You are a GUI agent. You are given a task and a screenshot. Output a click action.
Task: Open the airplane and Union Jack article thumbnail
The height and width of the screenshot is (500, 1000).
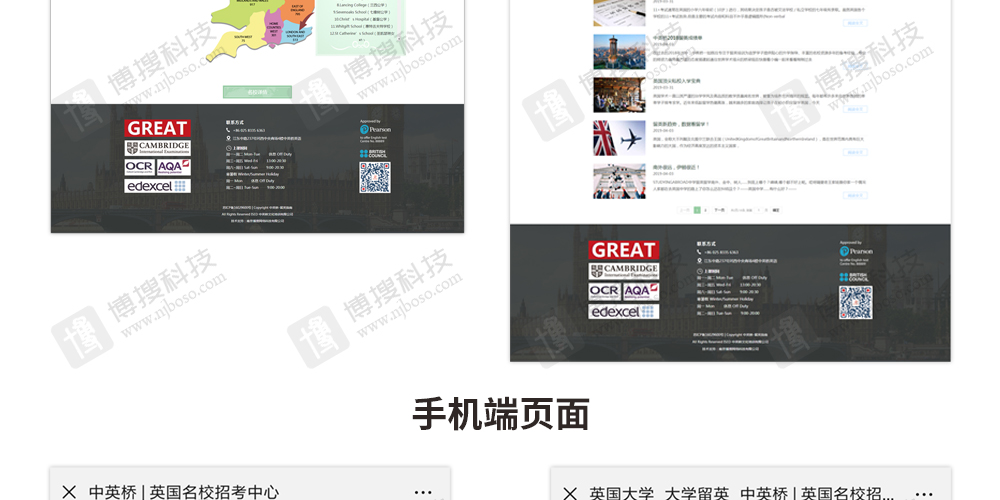click(x=619, y=138)
